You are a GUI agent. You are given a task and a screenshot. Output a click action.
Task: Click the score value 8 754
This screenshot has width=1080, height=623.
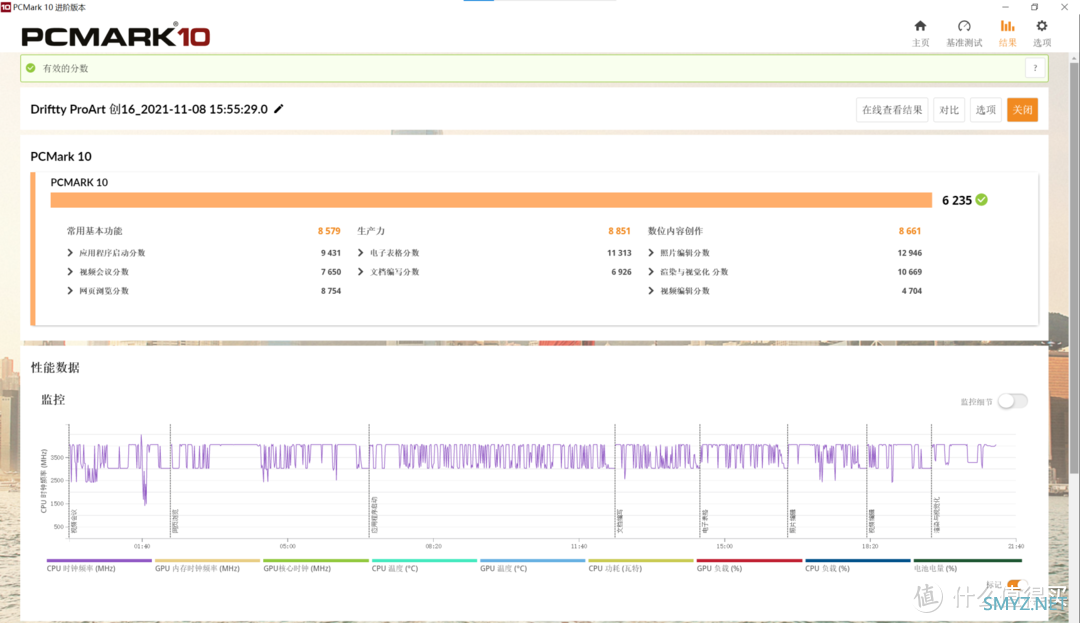coord(331,291)
